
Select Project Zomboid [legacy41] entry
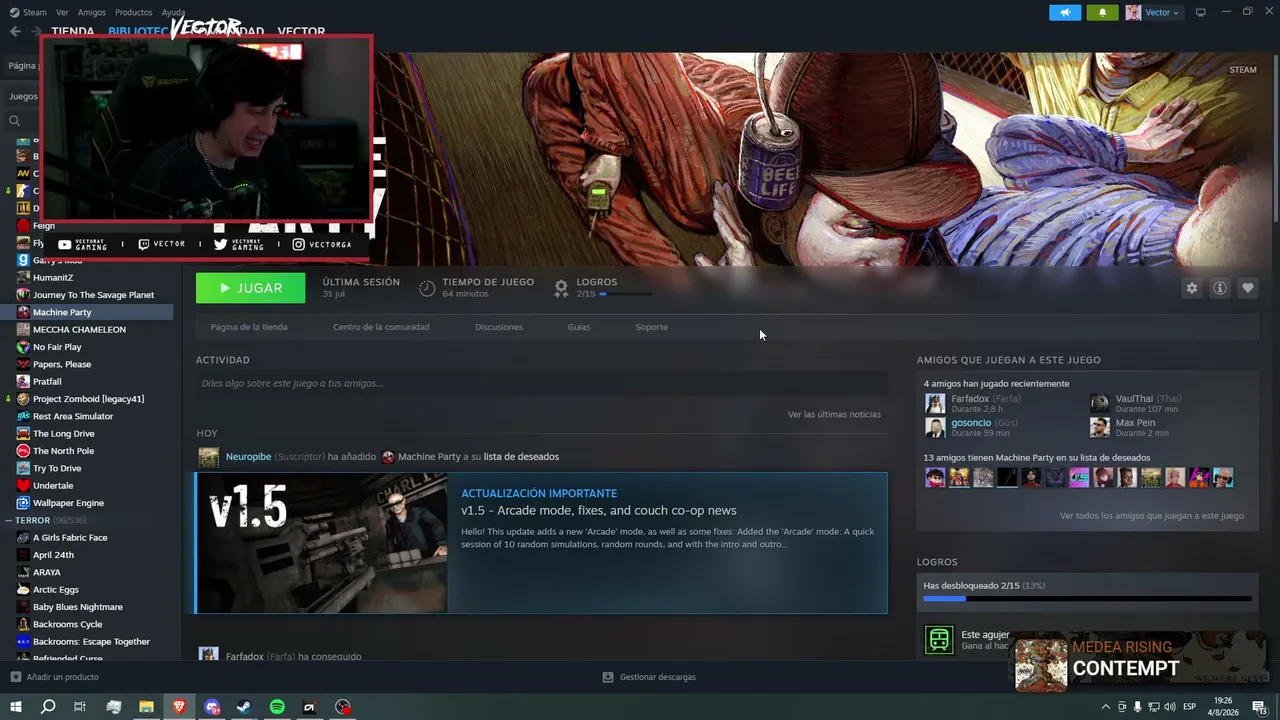coord(87,399)
